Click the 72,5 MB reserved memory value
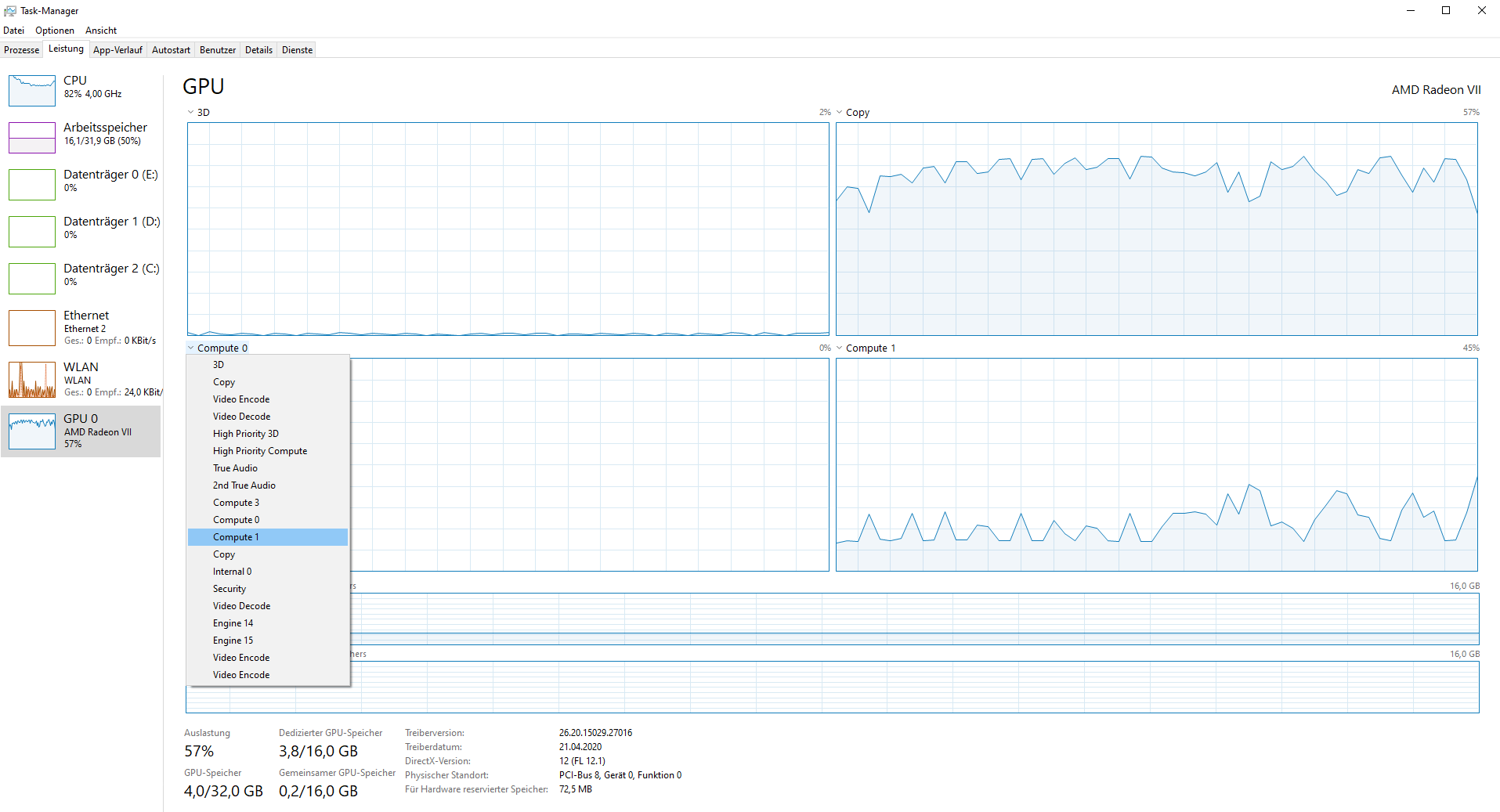 [x=576, y=789]
